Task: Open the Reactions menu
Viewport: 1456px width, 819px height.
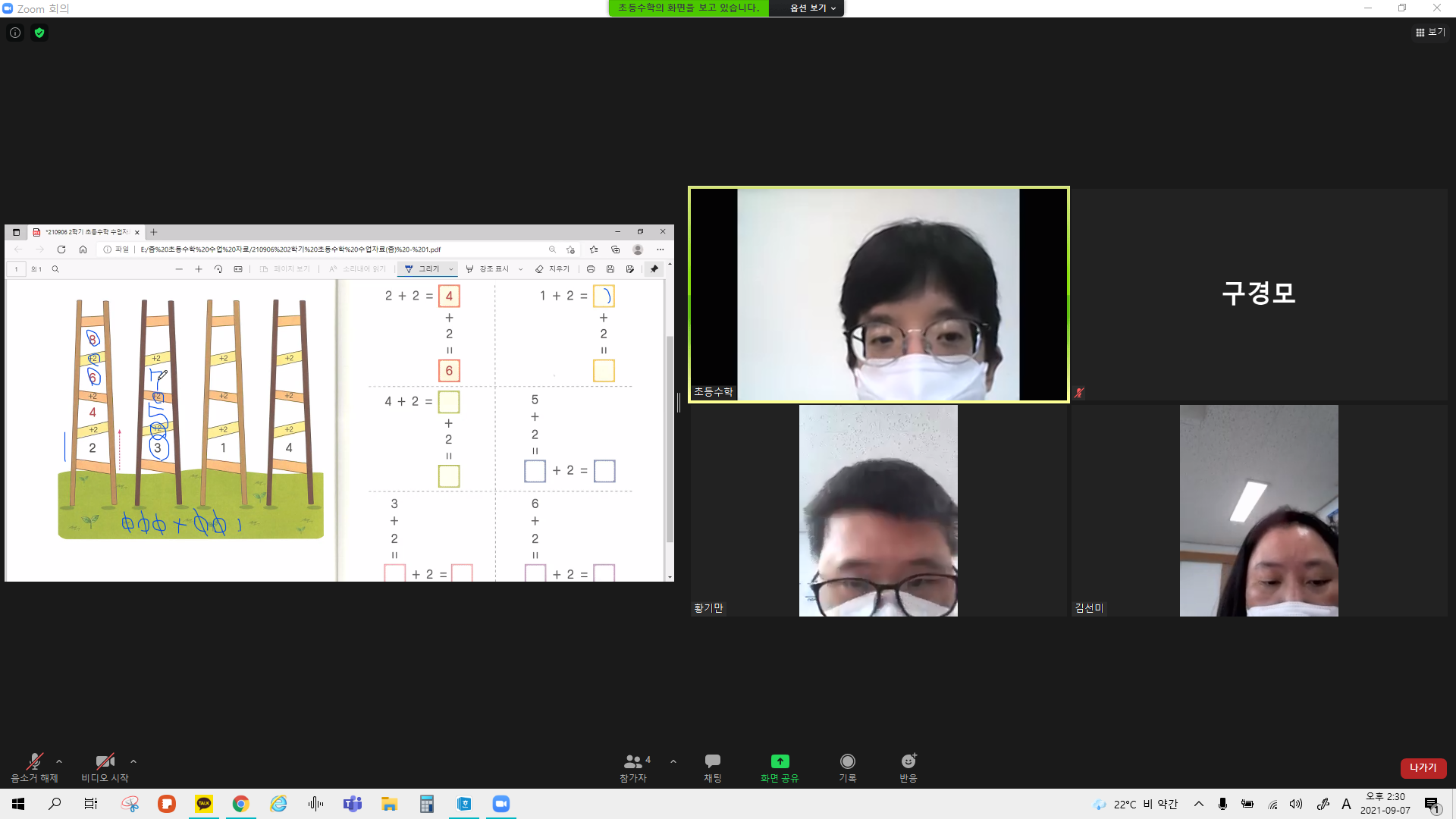Action: [908, 767]
